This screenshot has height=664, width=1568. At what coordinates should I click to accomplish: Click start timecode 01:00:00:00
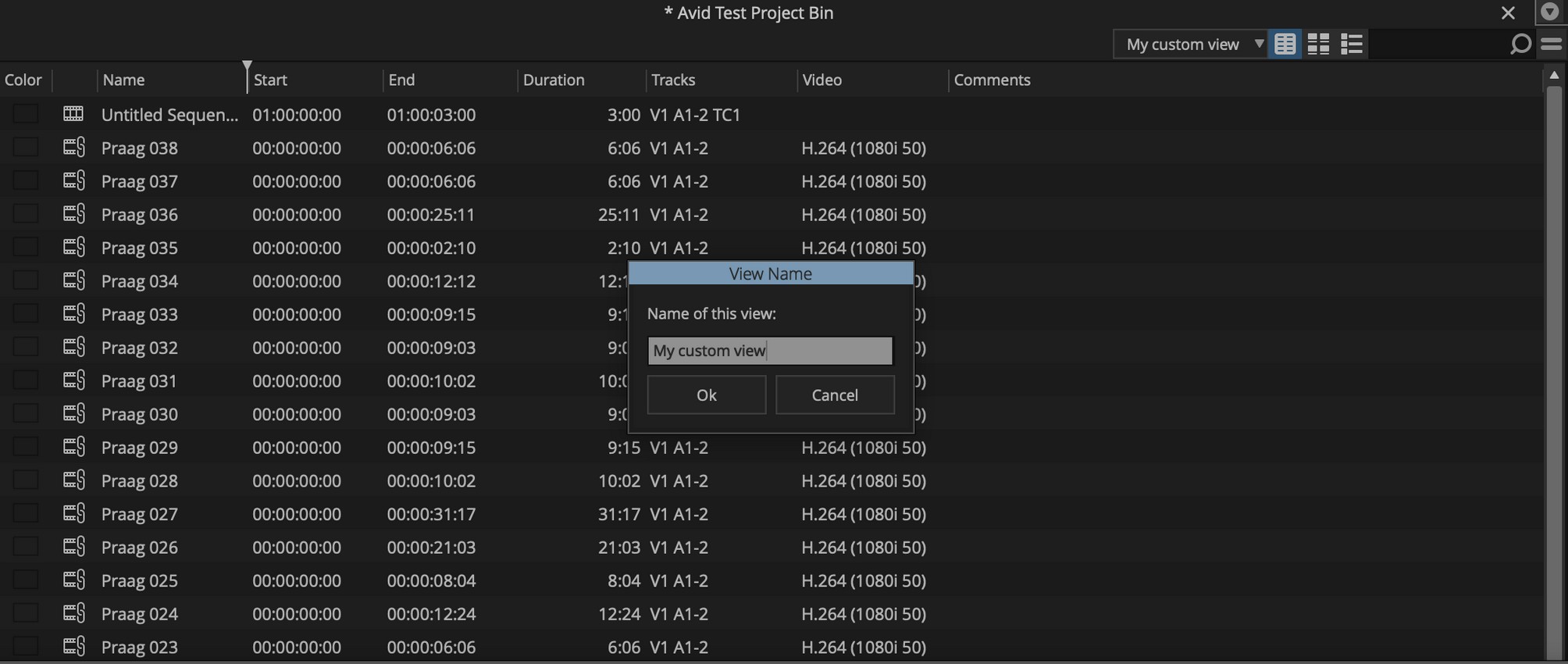[x=297, y=115]
